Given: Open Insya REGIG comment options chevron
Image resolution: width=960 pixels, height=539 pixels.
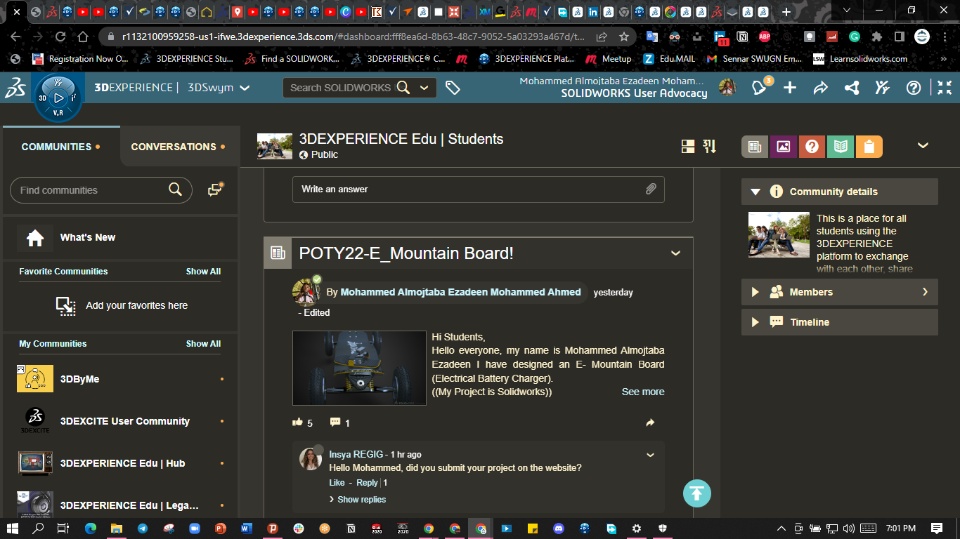Looking at the screenshot, I should coord(650,455).
